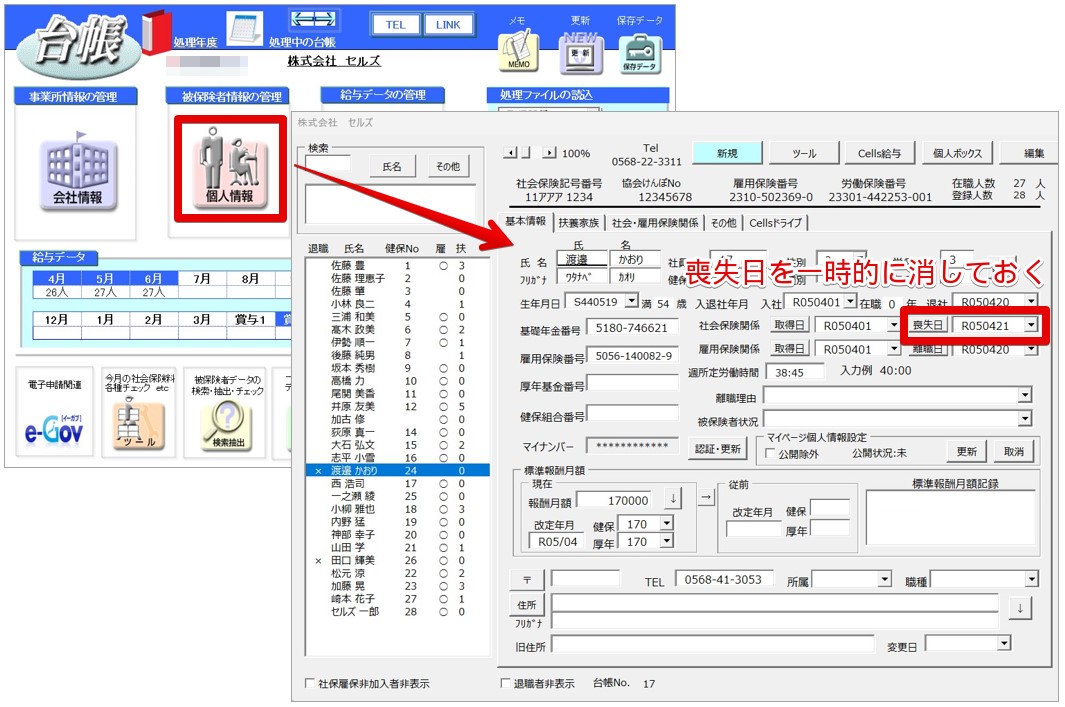The height and width of the screenshot is (707, 1065).
Task: Switch to その他 tab
Action: [x=723, y=223]
